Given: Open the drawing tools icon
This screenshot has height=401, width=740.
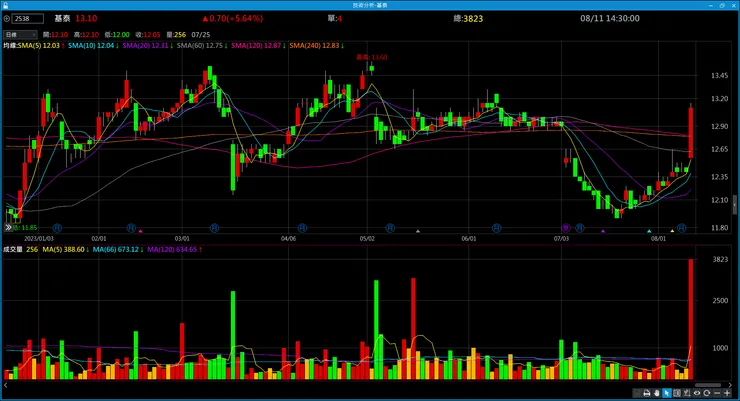Looking at the screenshot, I should [x=687, y=393].
